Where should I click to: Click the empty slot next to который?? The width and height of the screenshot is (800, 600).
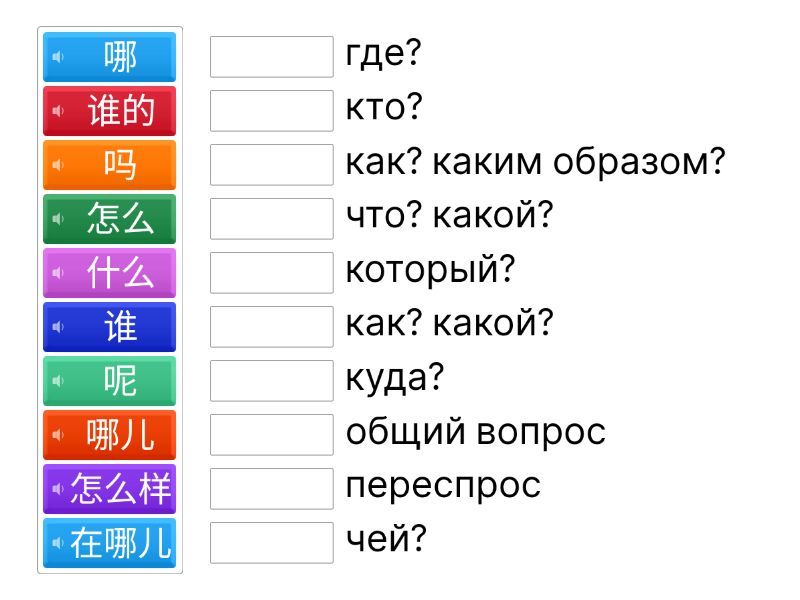(x=271, y=273)
